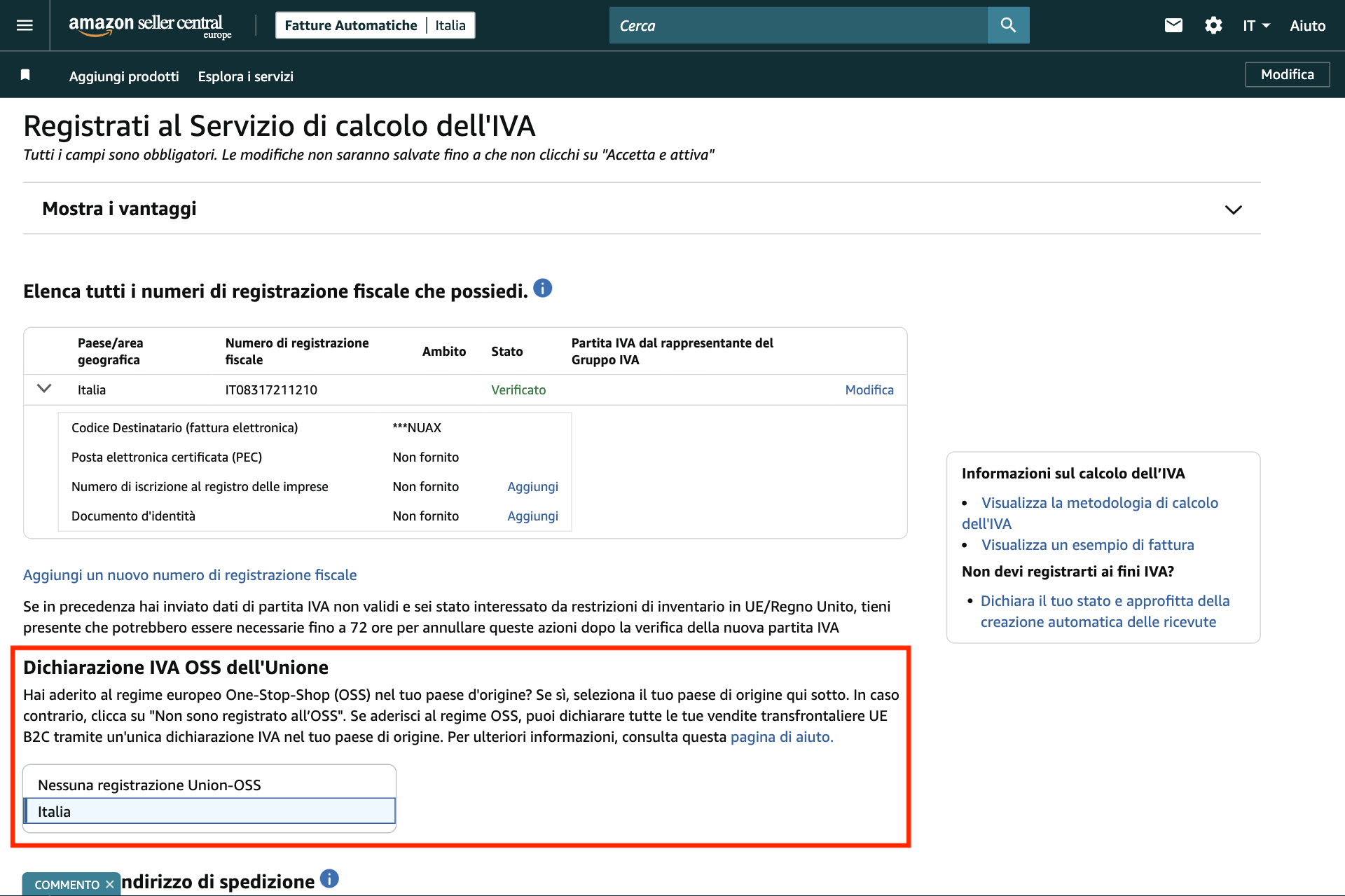Open messages via the envelope icon

pyautogui.click(x=1173, y=25)
